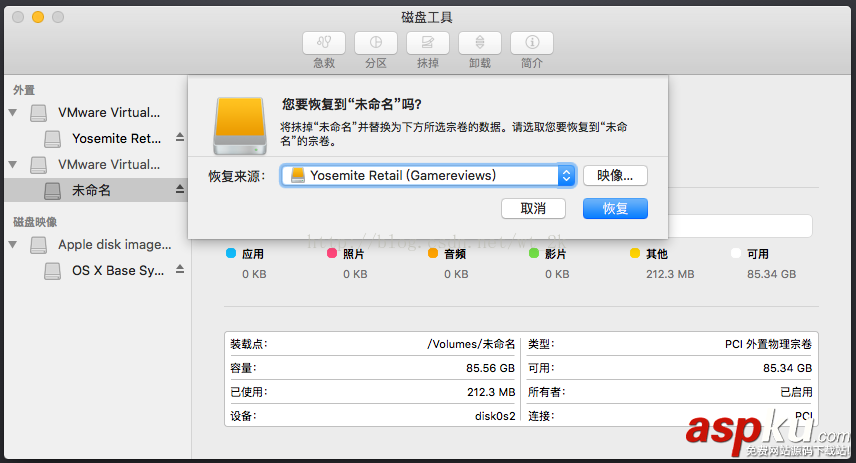The image size is (856, 463).
Task: Collapse the Apple disk image entry
Action: (13, 245)
